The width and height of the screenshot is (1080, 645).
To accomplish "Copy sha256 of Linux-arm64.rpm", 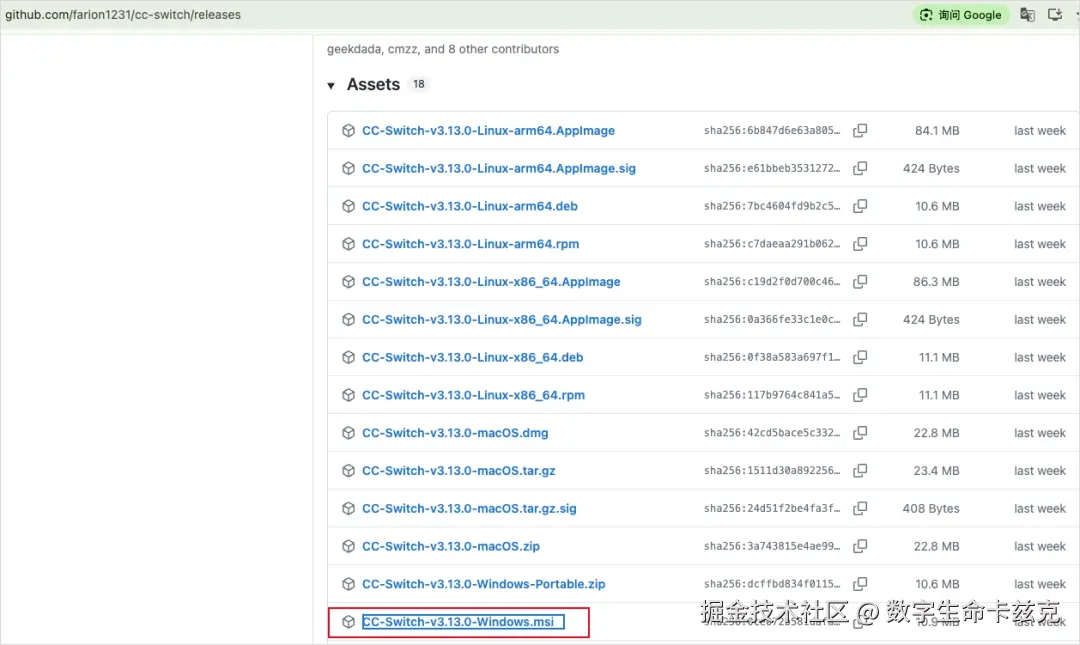I will [860, 244].
